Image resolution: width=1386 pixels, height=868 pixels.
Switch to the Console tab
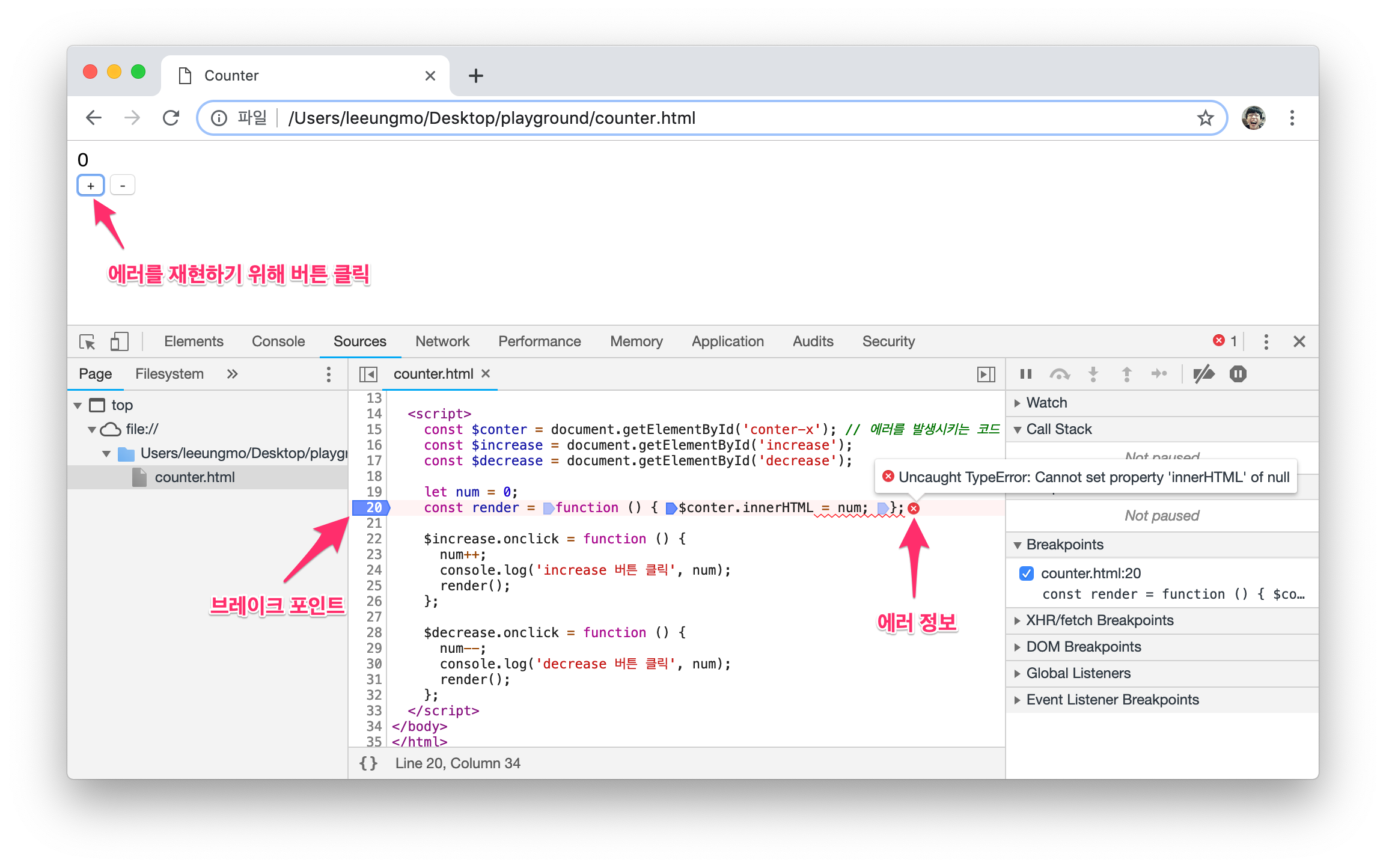pyautogui.click(x=278, y=341)
